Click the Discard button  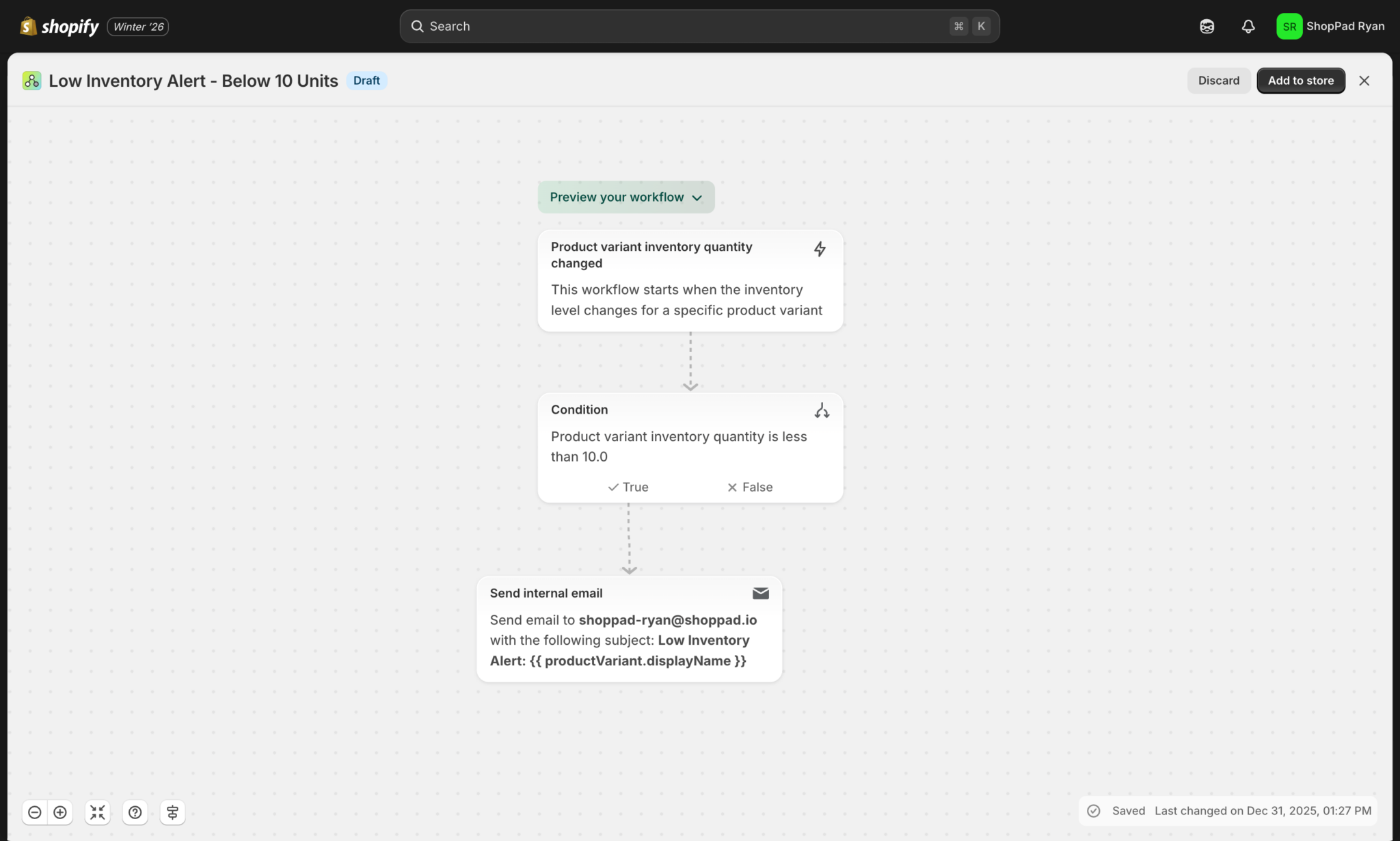[x=1218, y=81]
